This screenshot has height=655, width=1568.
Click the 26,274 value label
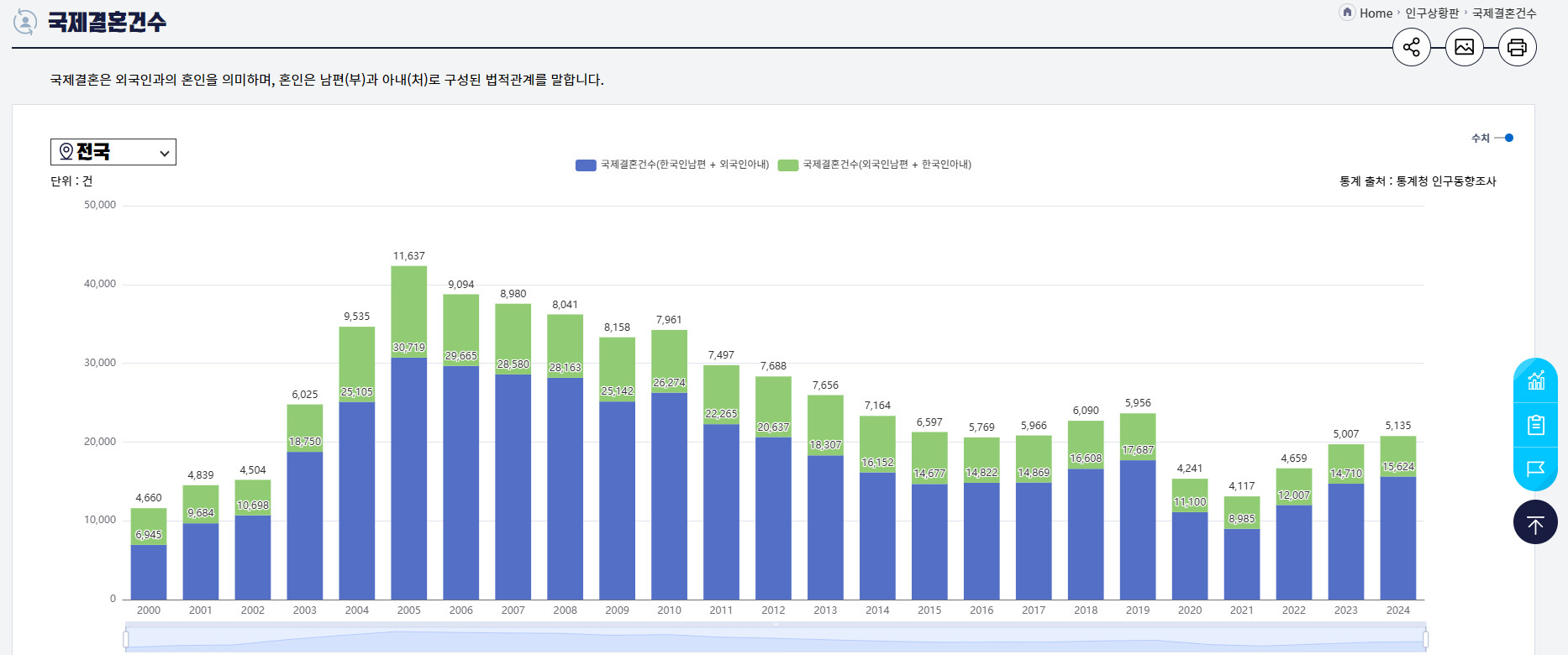pos(670,383)
